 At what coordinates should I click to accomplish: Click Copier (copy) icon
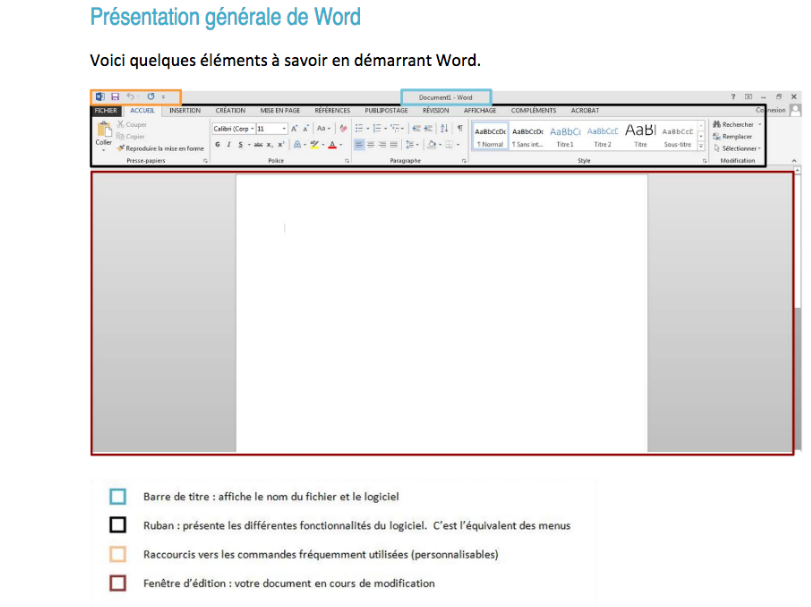121,136
